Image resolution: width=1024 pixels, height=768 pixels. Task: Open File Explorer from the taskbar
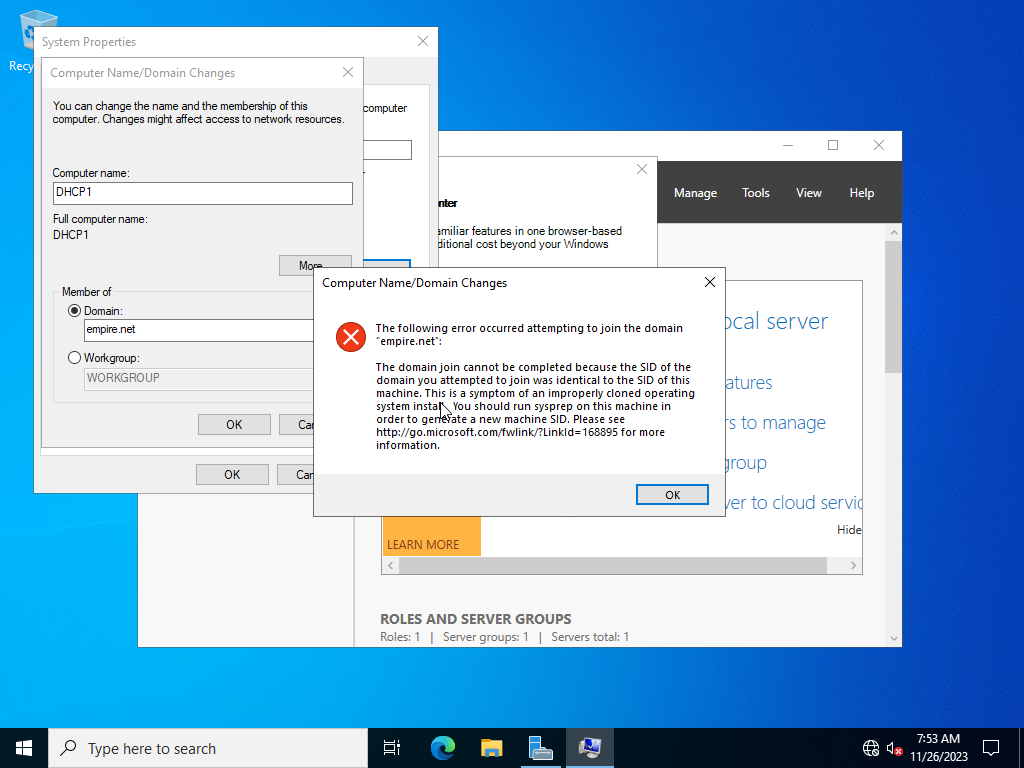pos(490,747)
